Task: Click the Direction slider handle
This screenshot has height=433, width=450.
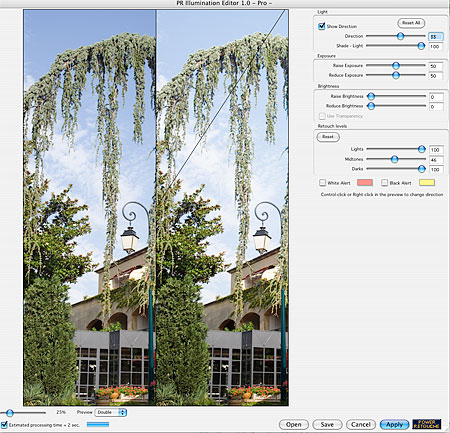Action: 400,36
